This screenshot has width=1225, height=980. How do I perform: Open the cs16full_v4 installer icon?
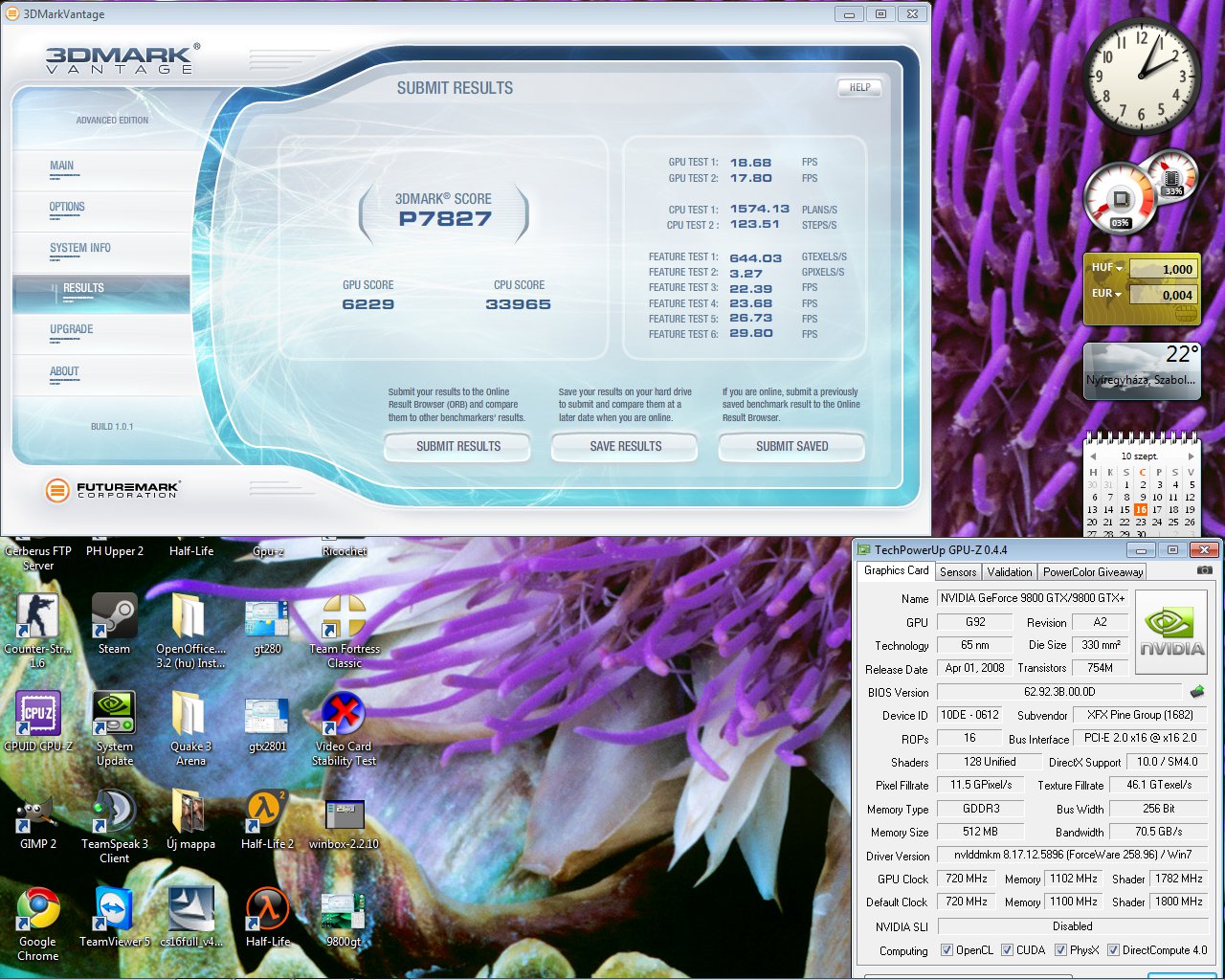coord(190,917)
